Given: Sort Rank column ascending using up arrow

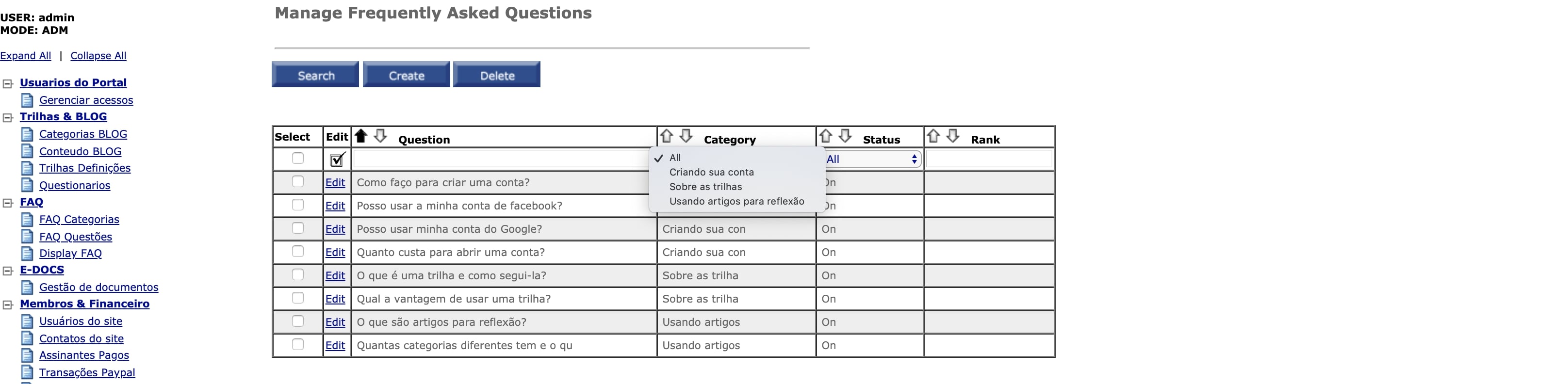Looking at the screenshot, I should tap(933, 136).
